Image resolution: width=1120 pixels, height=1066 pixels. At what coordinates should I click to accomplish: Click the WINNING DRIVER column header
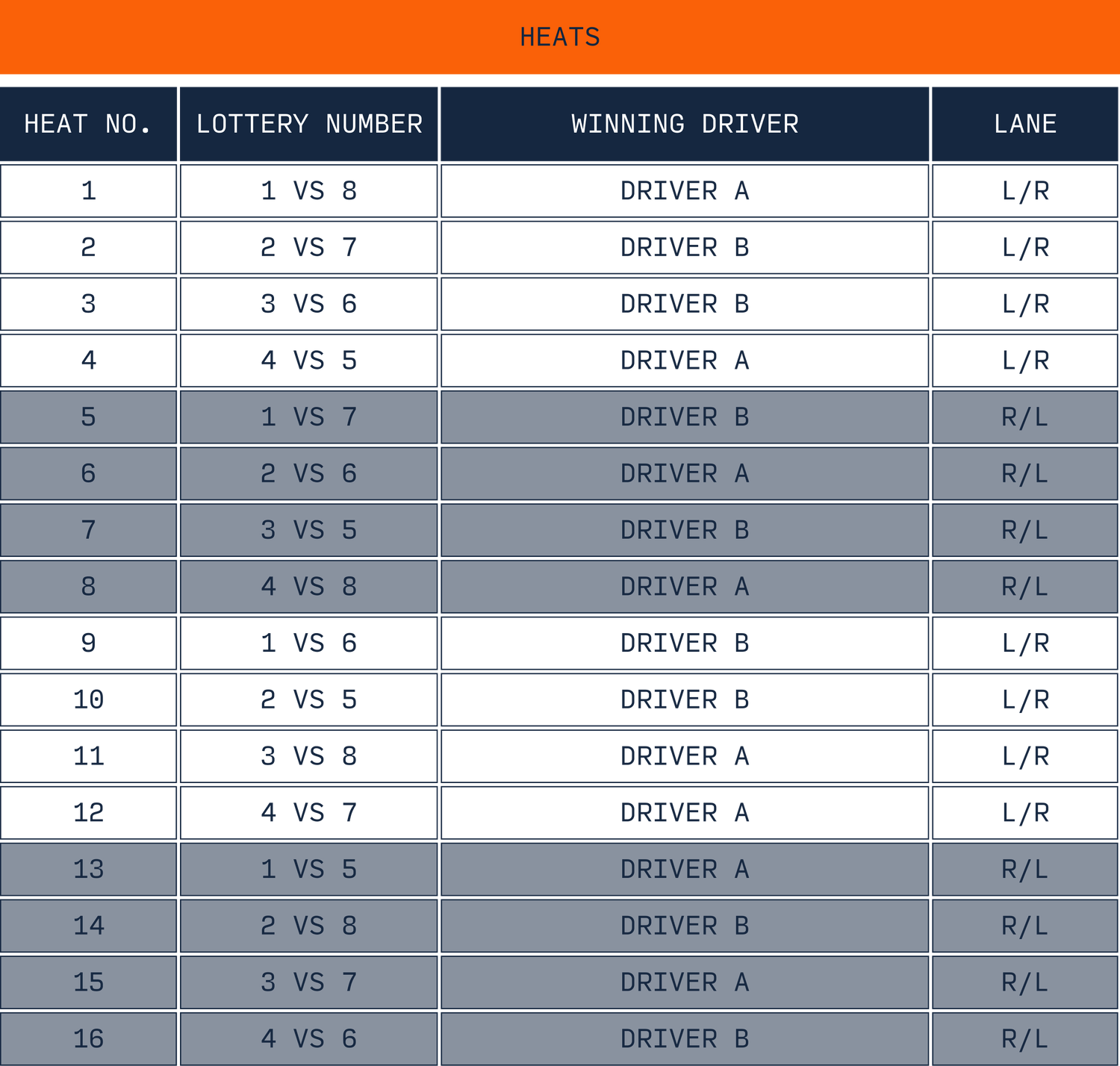pyautogui.click(x=685, y=124)
